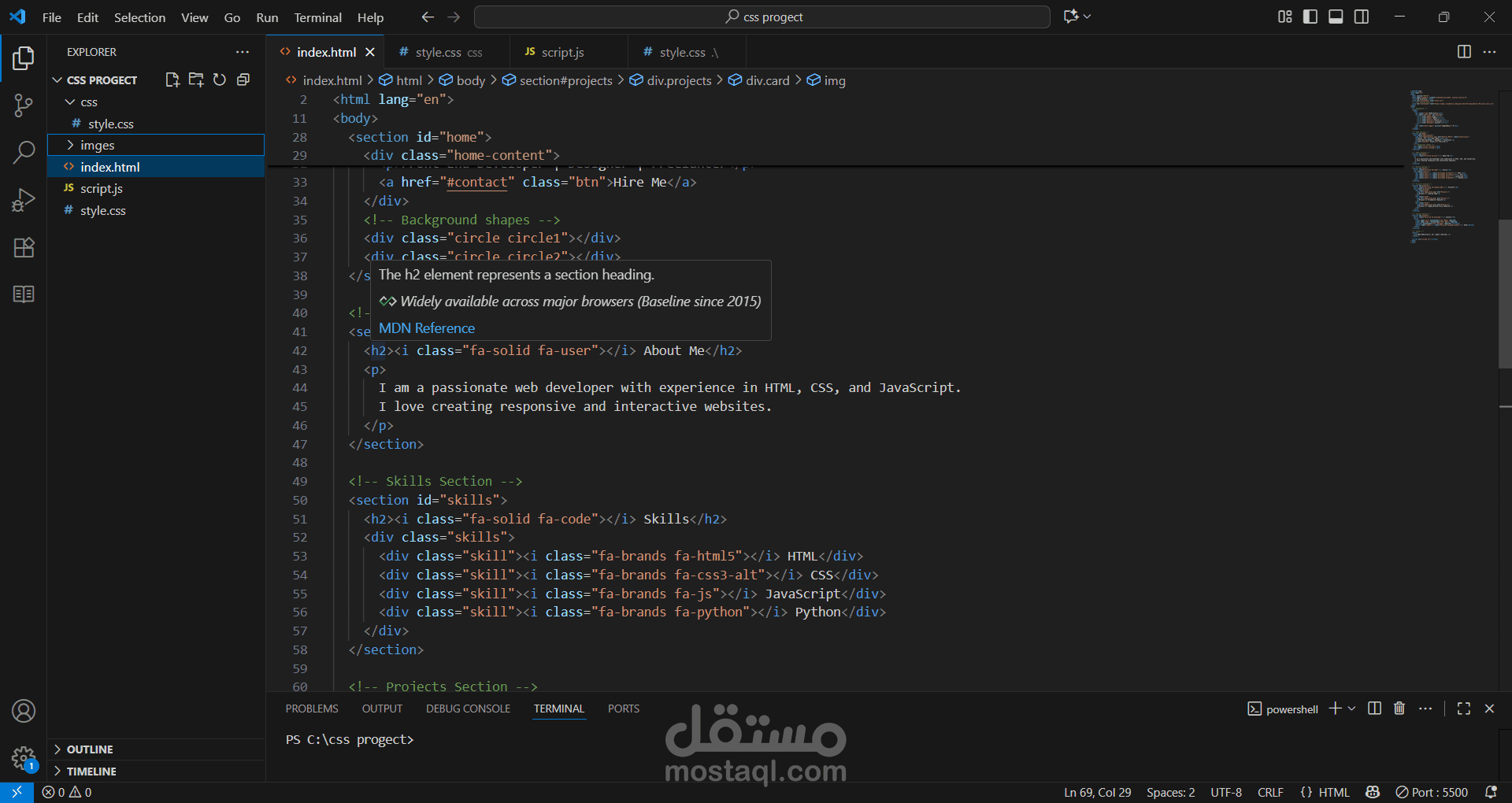Viewport: 1512px width, 803px height.
Task: Switch to the script.js editor tab
Action: pos(562,52)
